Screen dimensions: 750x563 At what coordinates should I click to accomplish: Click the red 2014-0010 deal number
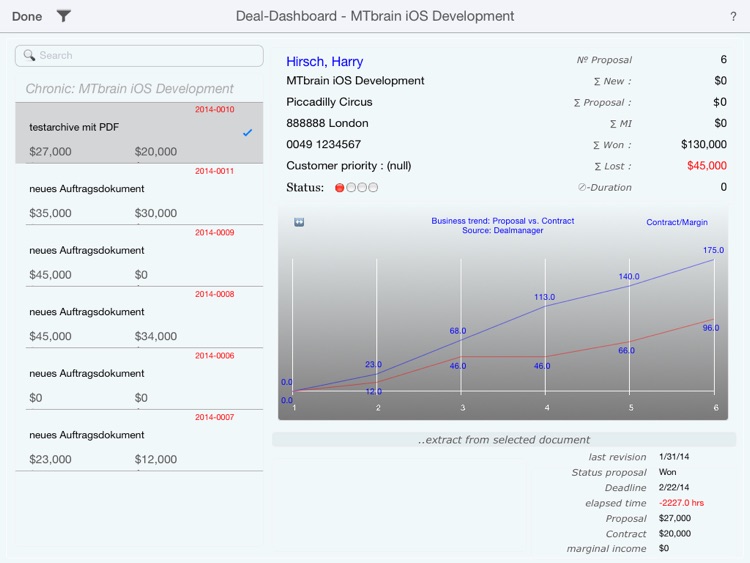(x=214, y=110)
